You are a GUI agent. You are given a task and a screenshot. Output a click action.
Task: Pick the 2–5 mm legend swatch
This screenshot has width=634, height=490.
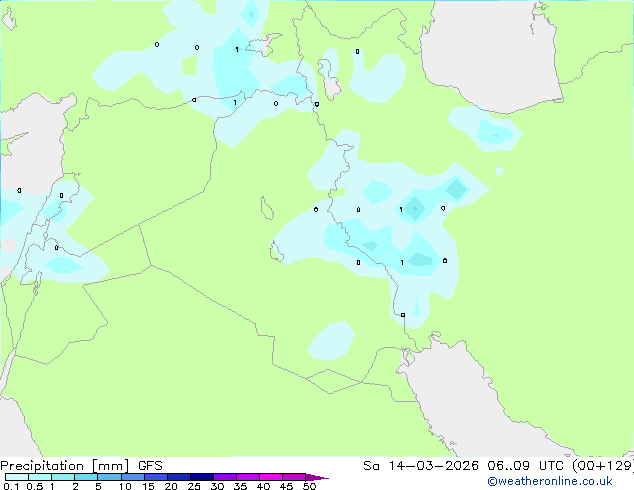click(x=86, y=477)
